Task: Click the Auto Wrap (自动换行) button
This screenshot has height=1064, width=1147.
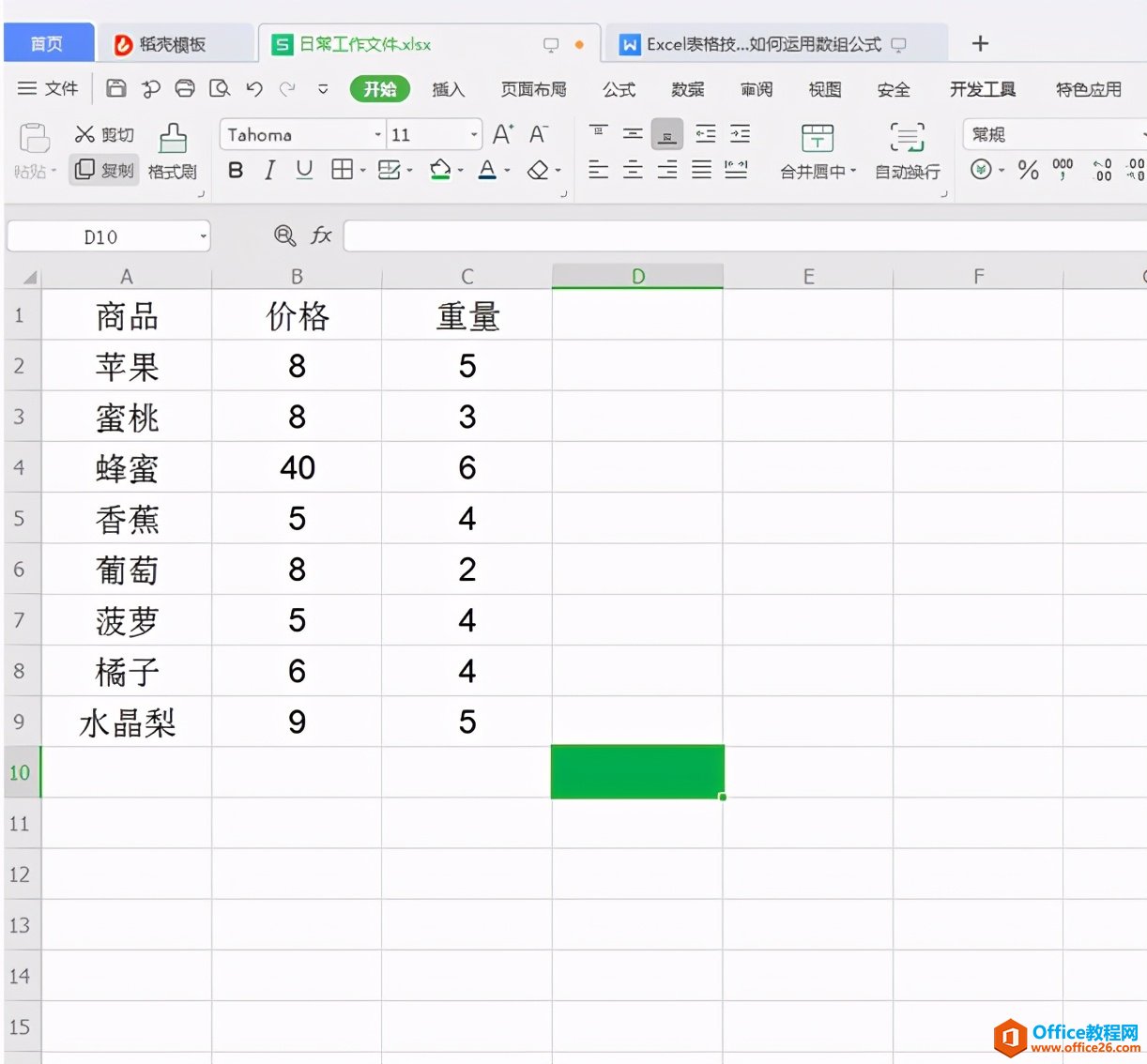Action: [908, 151]
